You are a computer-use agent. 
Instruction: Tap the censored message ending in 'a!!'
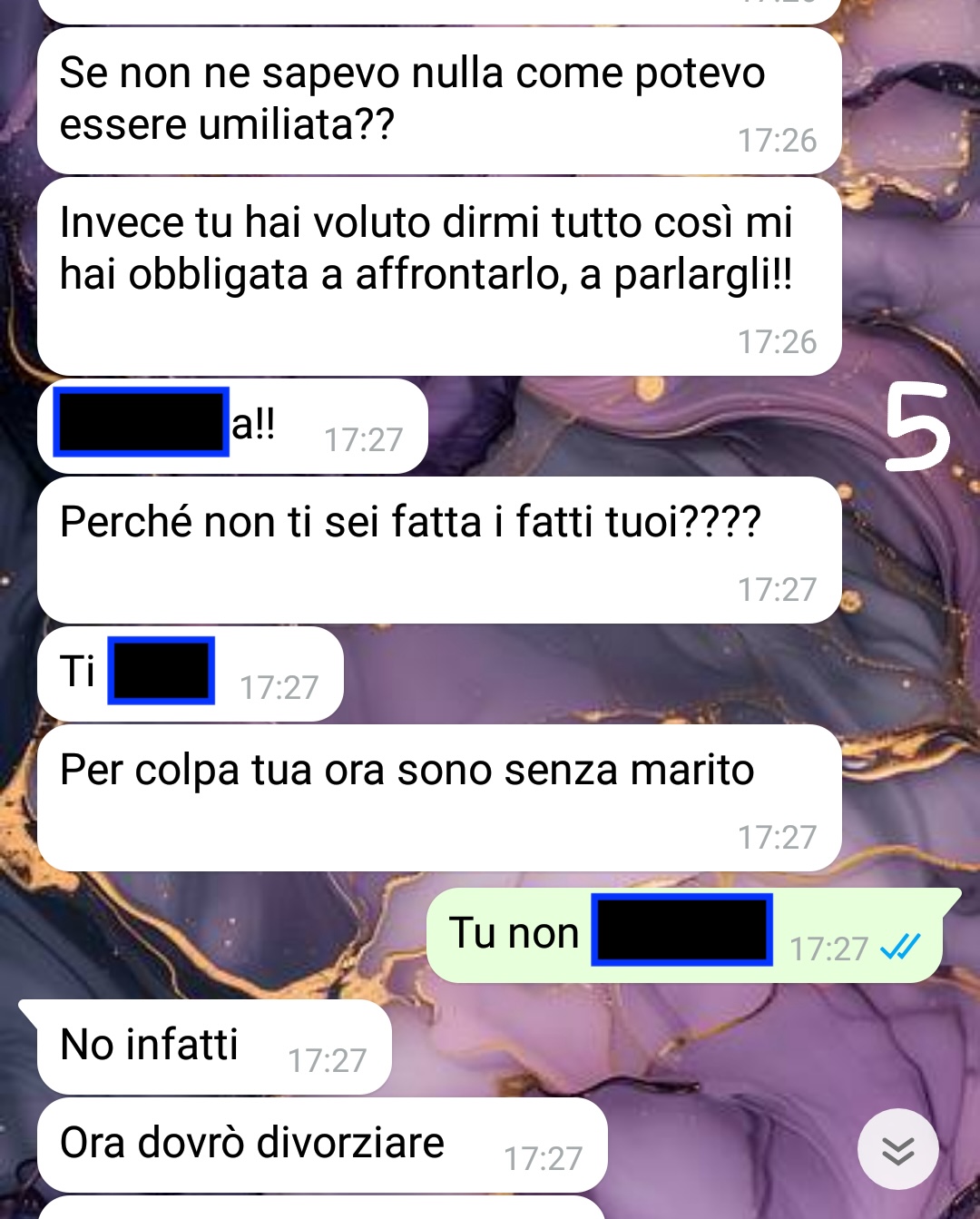tap(232, 426)
